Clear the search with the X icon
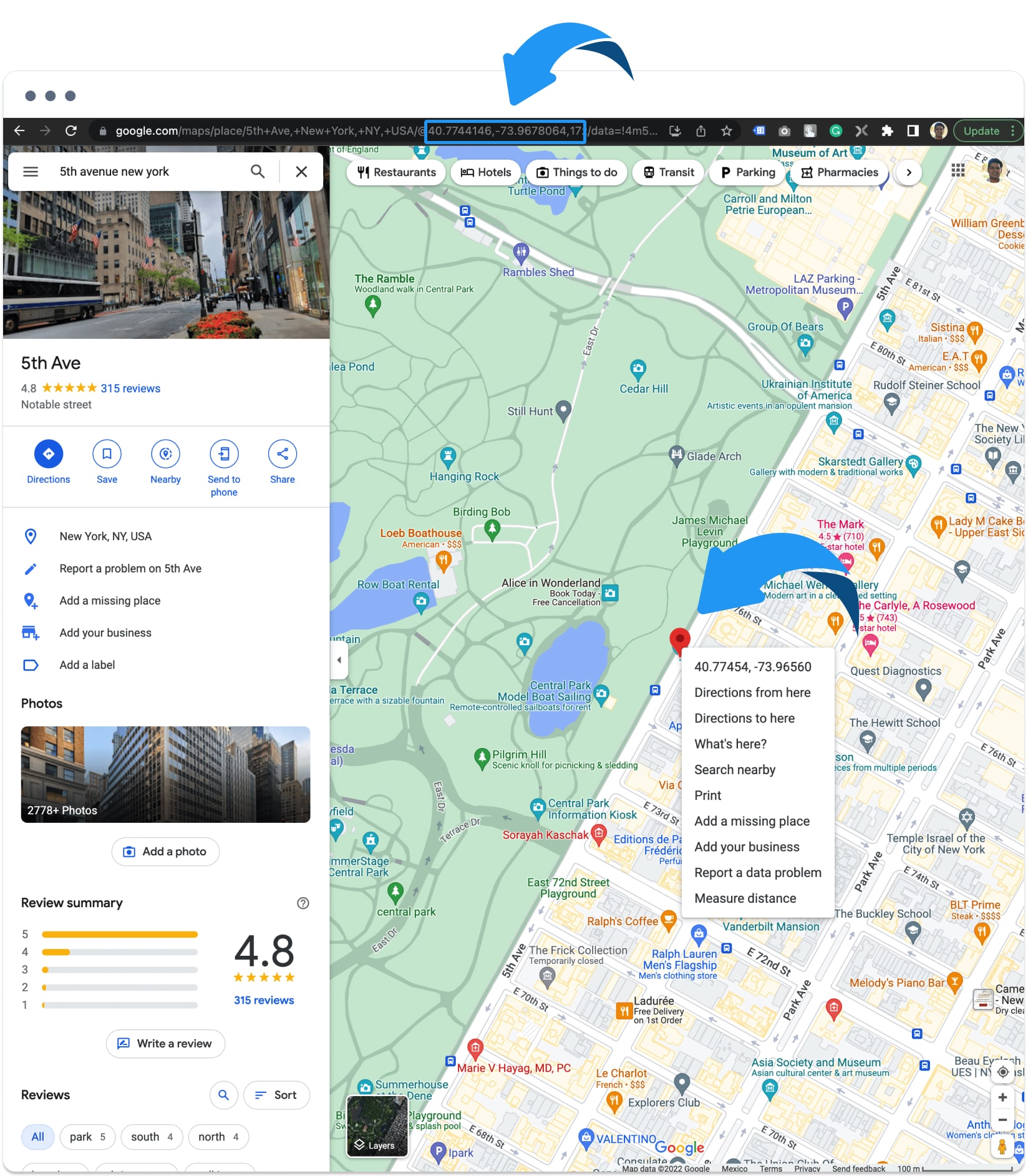 click(x=301, y=172)
